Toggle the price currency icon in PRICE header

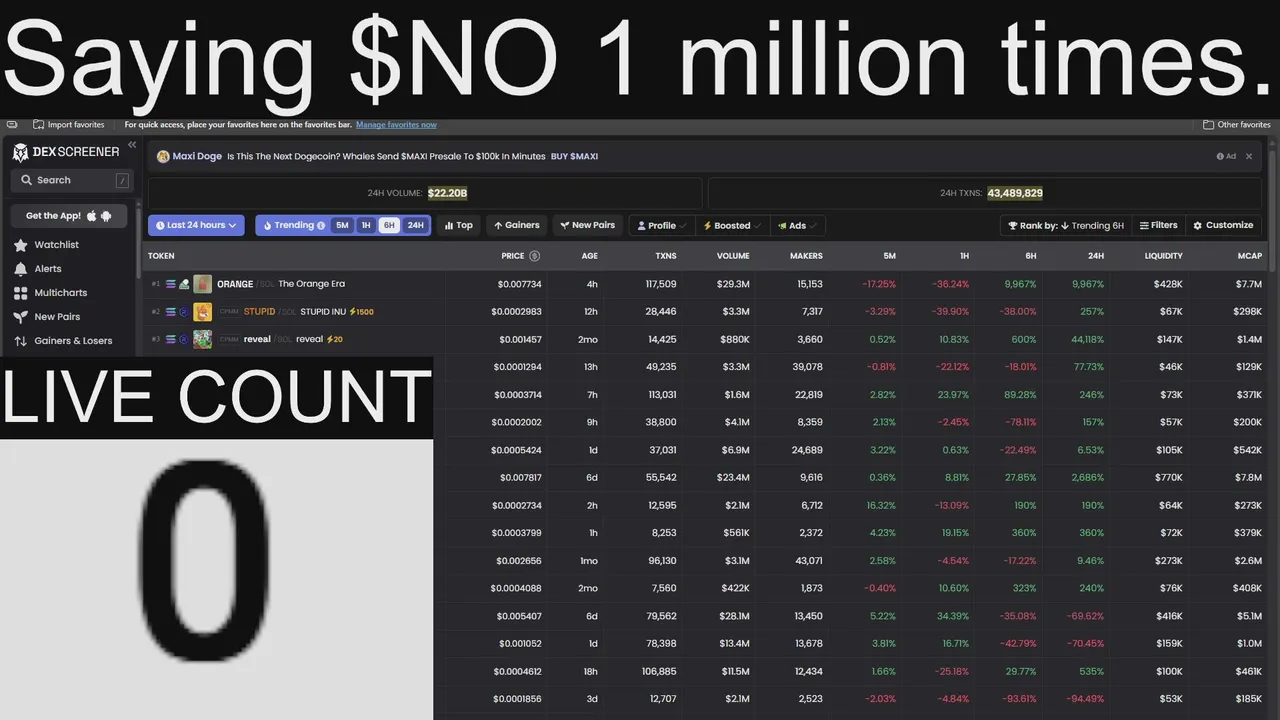[534, 256]
